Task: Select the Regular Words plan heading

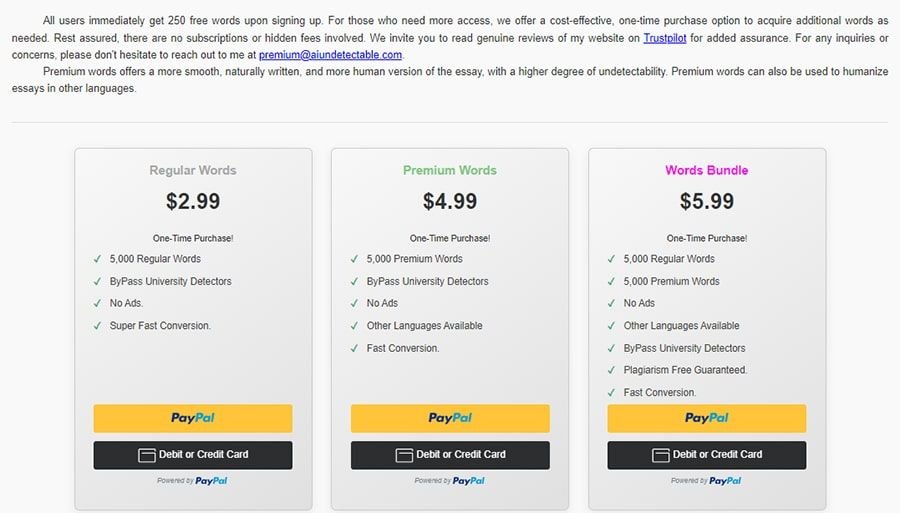Action: point(193,170)
